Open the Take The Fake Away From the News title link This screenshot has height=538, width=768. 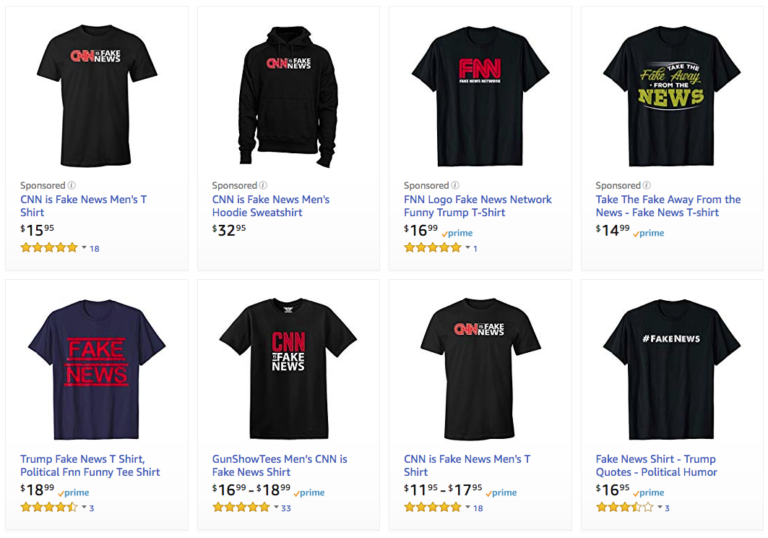(x=668, y=206)
